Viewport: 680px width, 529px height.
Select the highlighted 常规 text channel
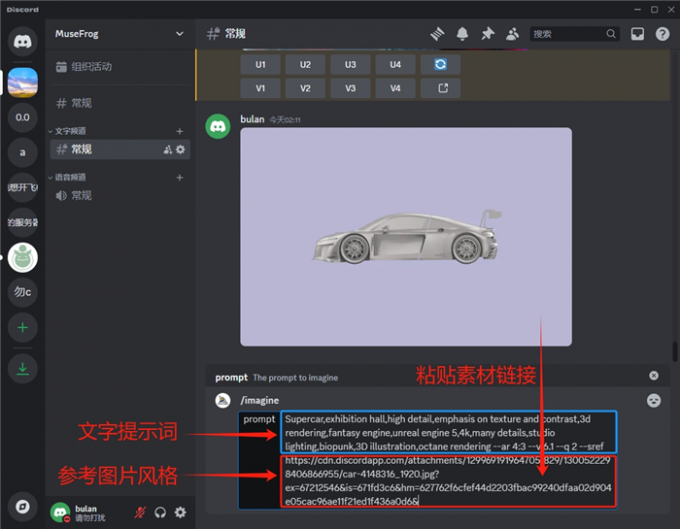120,150
